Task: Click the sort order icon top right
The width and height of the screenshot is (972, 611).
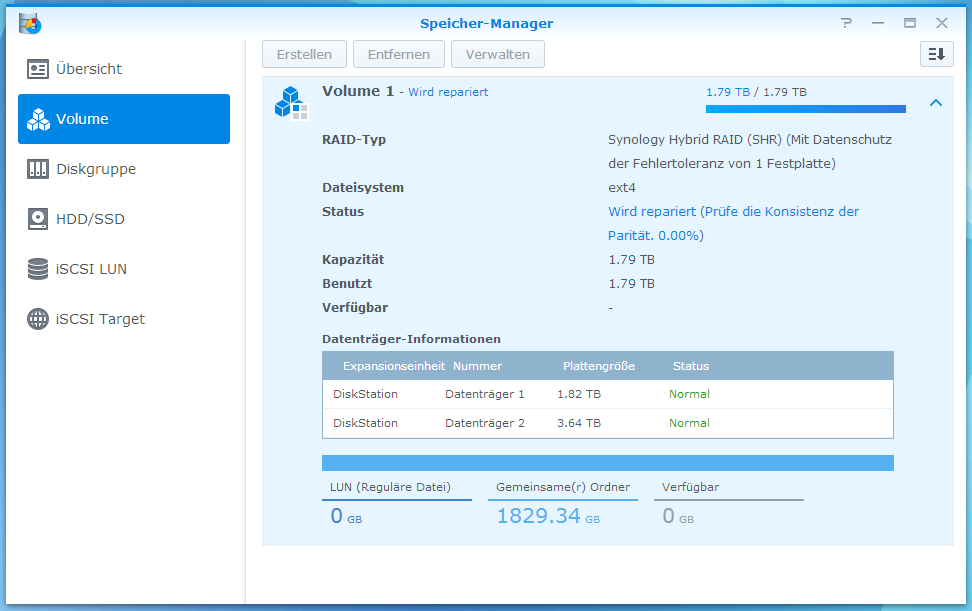Action: [x=936, y=54]
